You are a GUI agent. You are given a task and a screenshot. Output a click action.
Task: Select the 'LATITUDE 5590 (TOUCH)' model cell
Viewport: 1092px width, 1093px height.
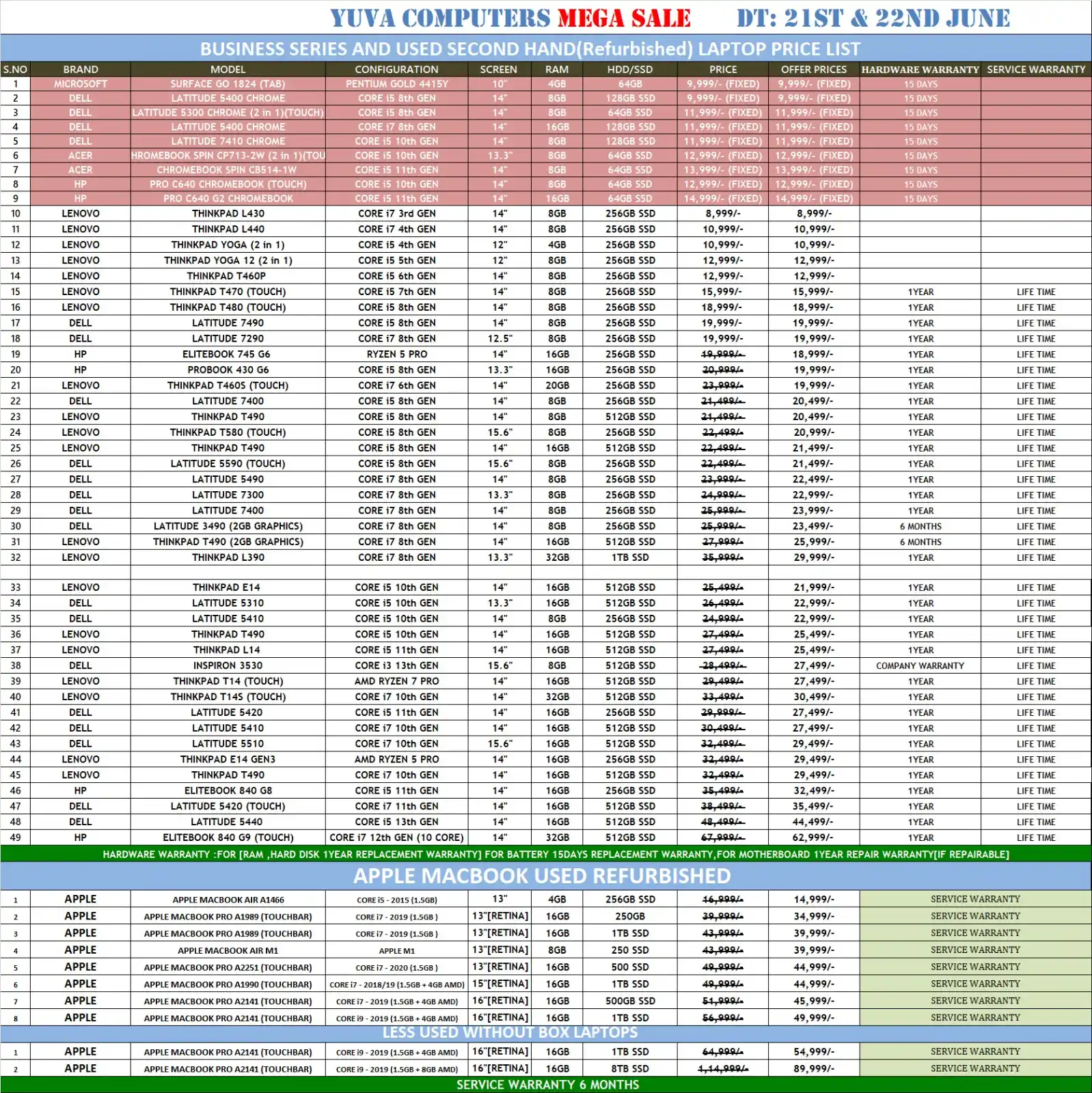pos(228,464)
